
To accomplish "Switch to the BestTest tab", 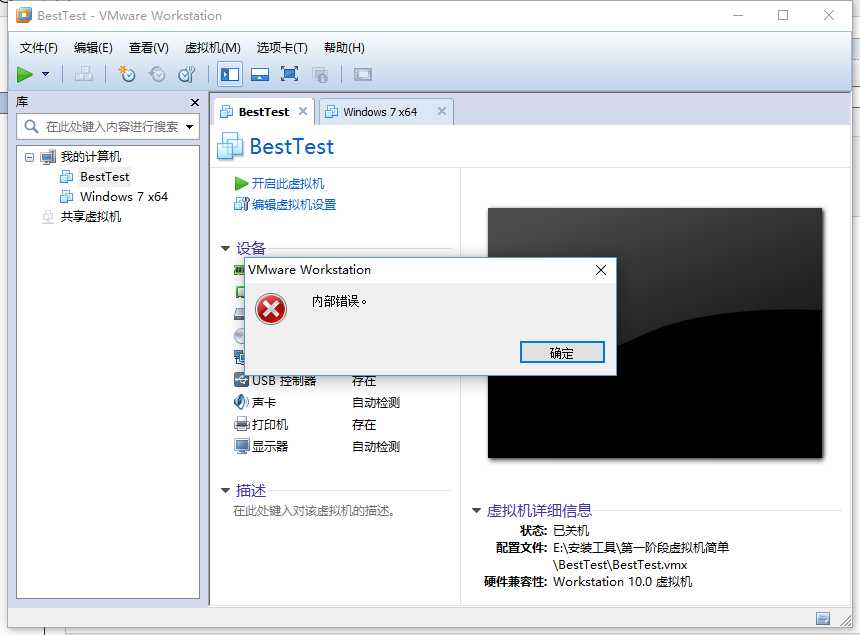I will pos(264,112).
